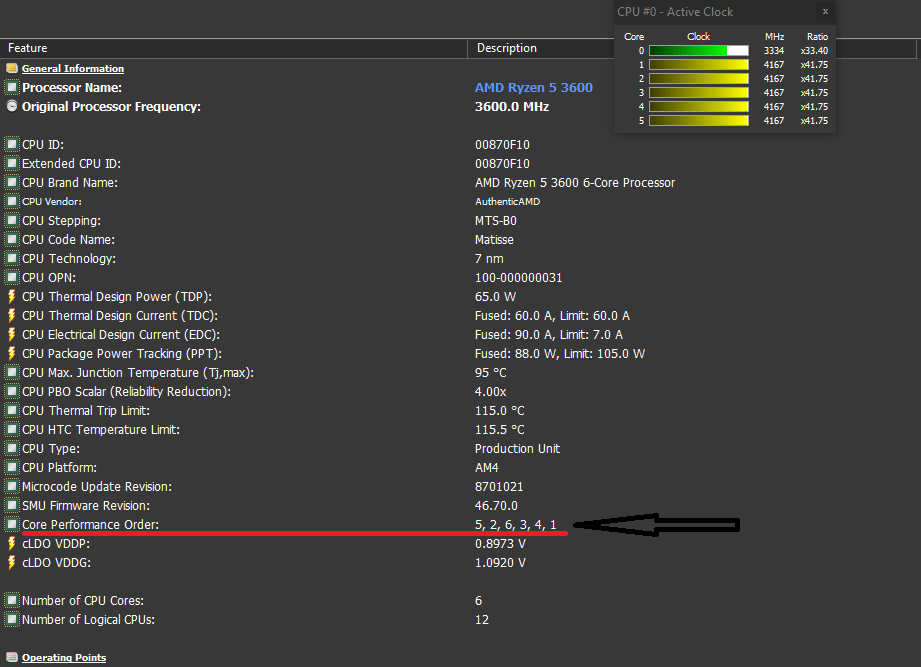
Task: Open the General Information section link
Action: 73,69
